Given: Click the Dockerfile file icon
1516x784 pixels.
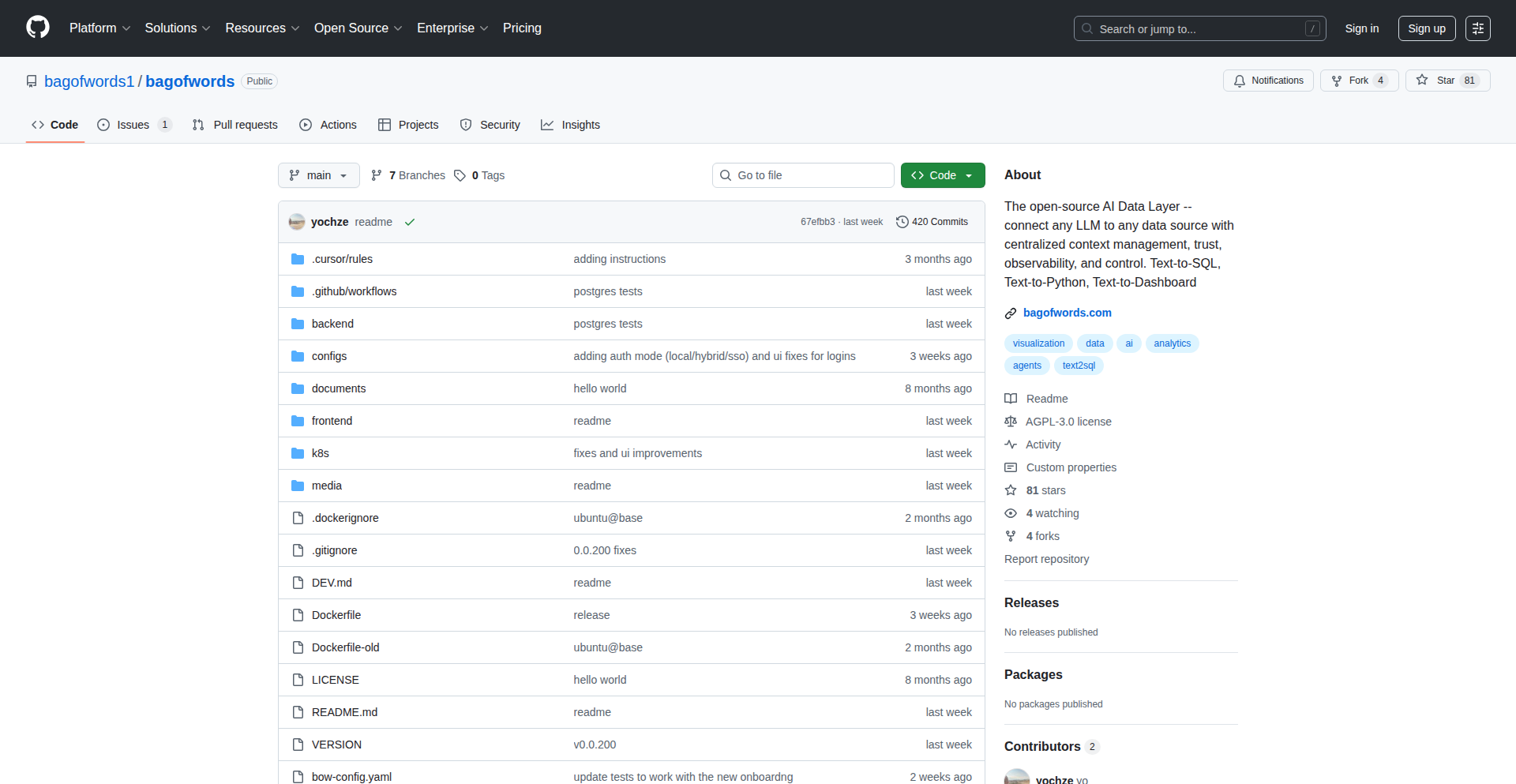Looking at the screenshot, I should coord(298,615).
